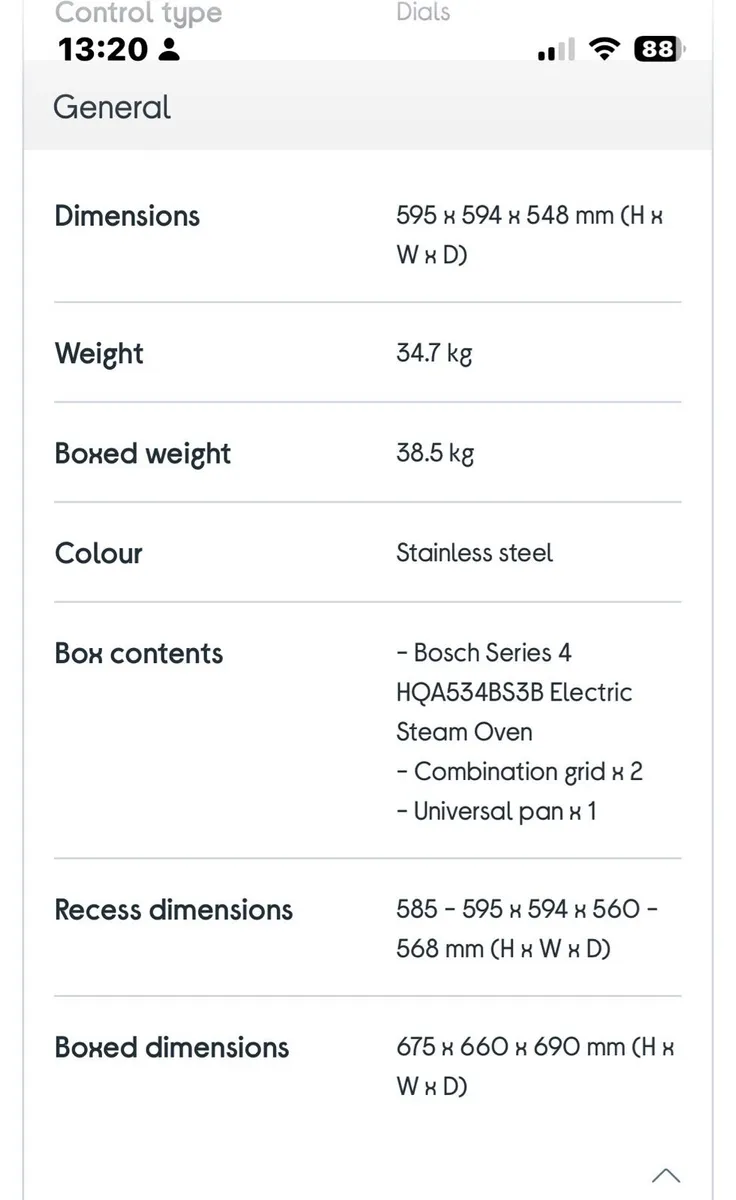This screenshot has height=1200, width=736.
Task: Click the Stainless steel colour value
Action: point(474,553)
